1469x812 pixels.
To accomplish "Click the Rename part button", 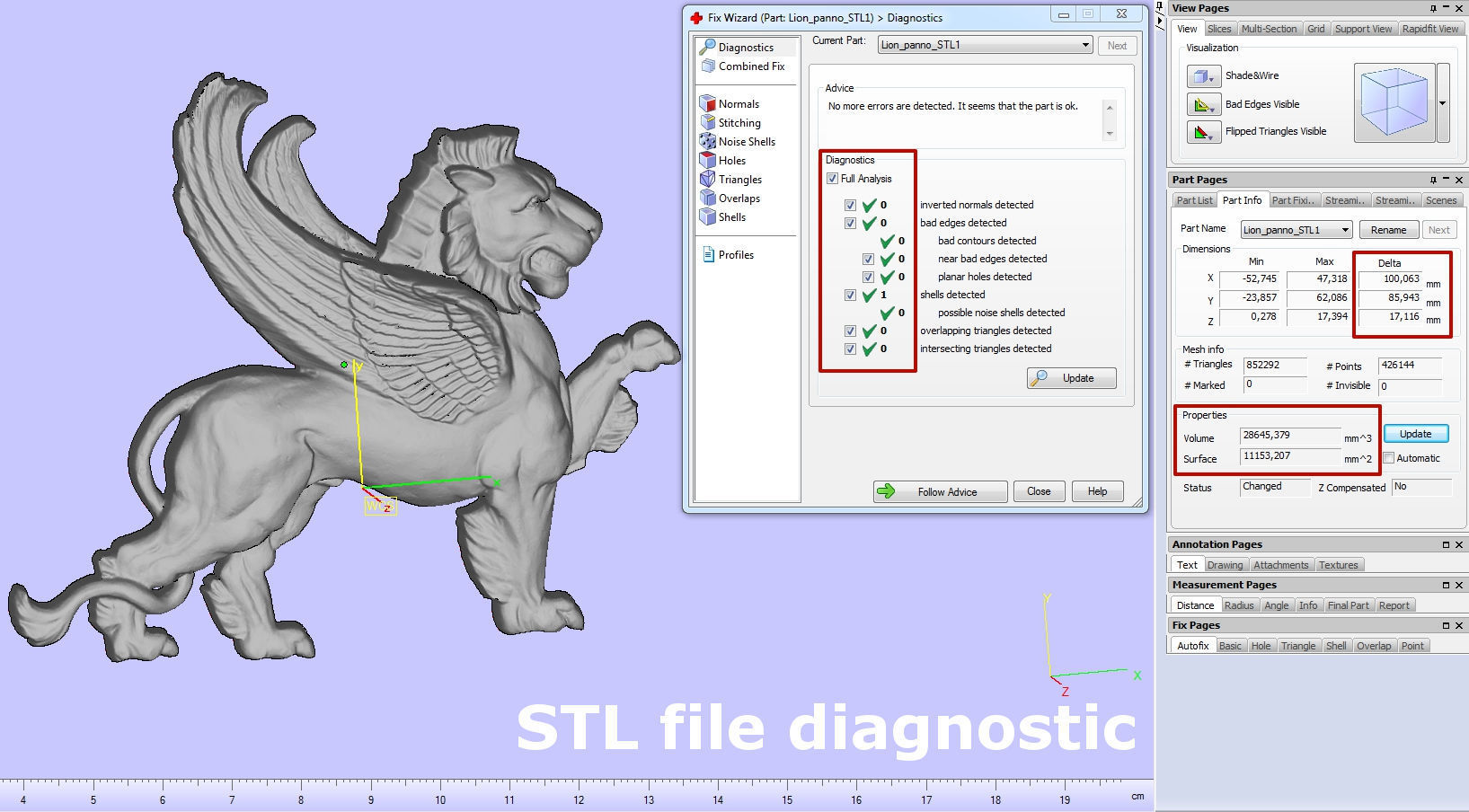I will [x=1388, y=230].
